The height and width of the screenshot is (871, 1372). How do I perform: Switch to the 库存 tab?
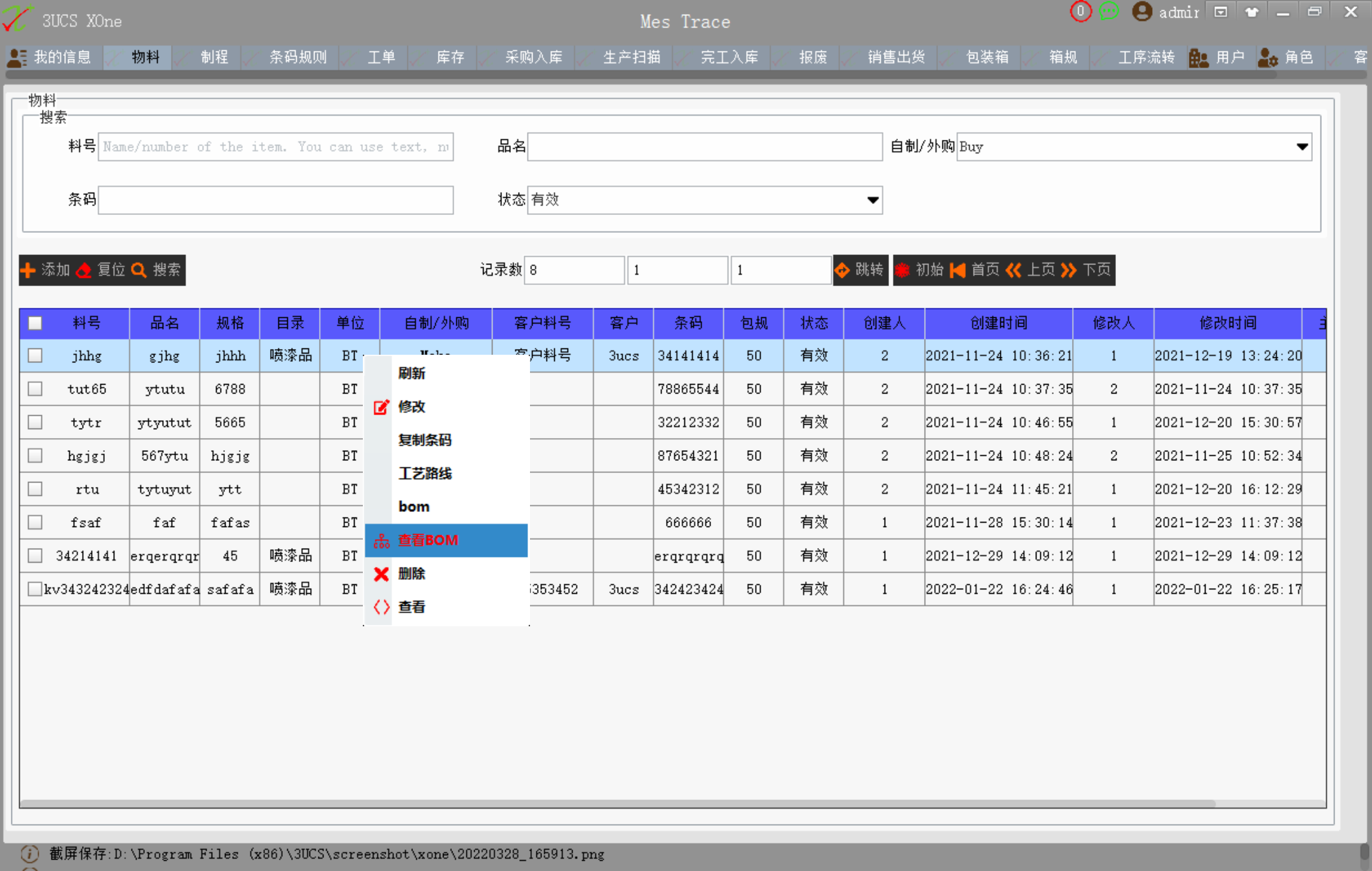(442, 57)
